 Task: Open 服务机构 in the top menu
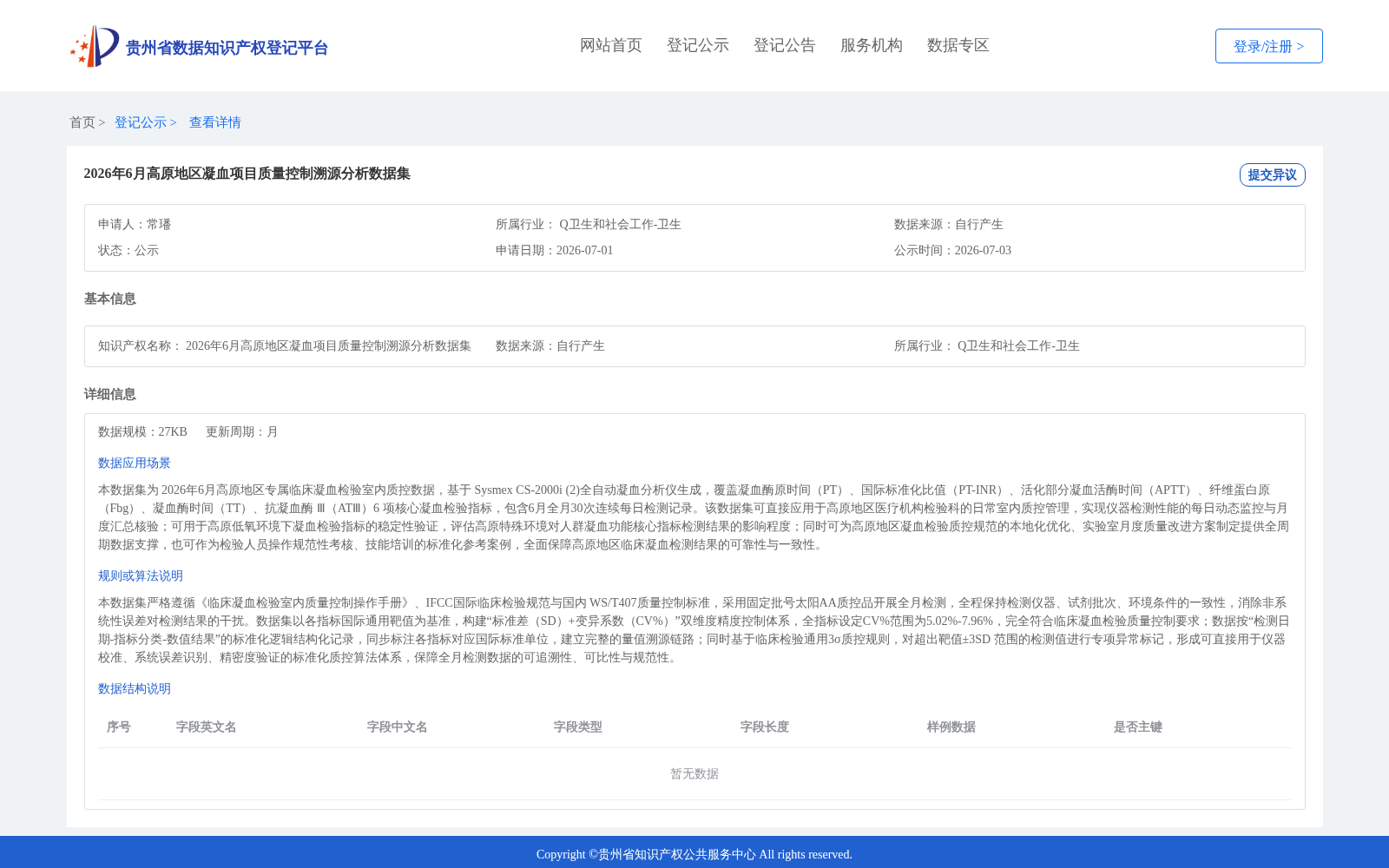(872, 45)
